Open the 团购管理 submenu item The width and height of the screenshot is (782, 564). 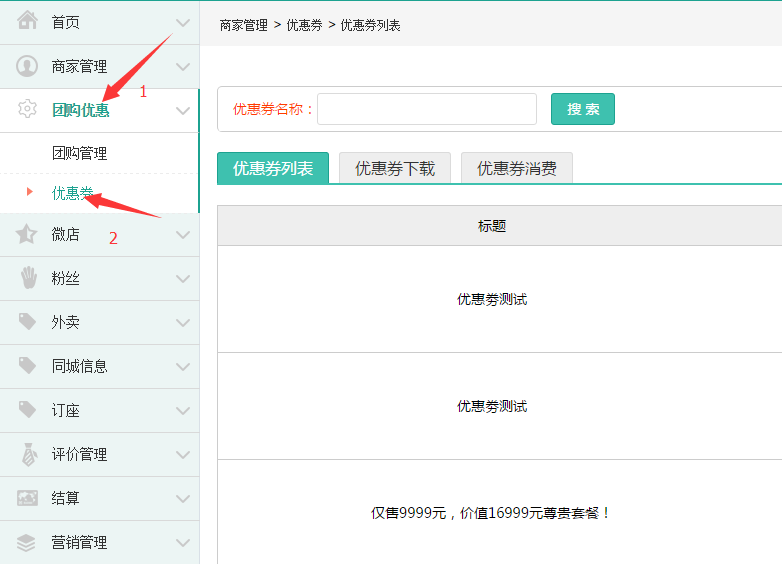(100, 153)
